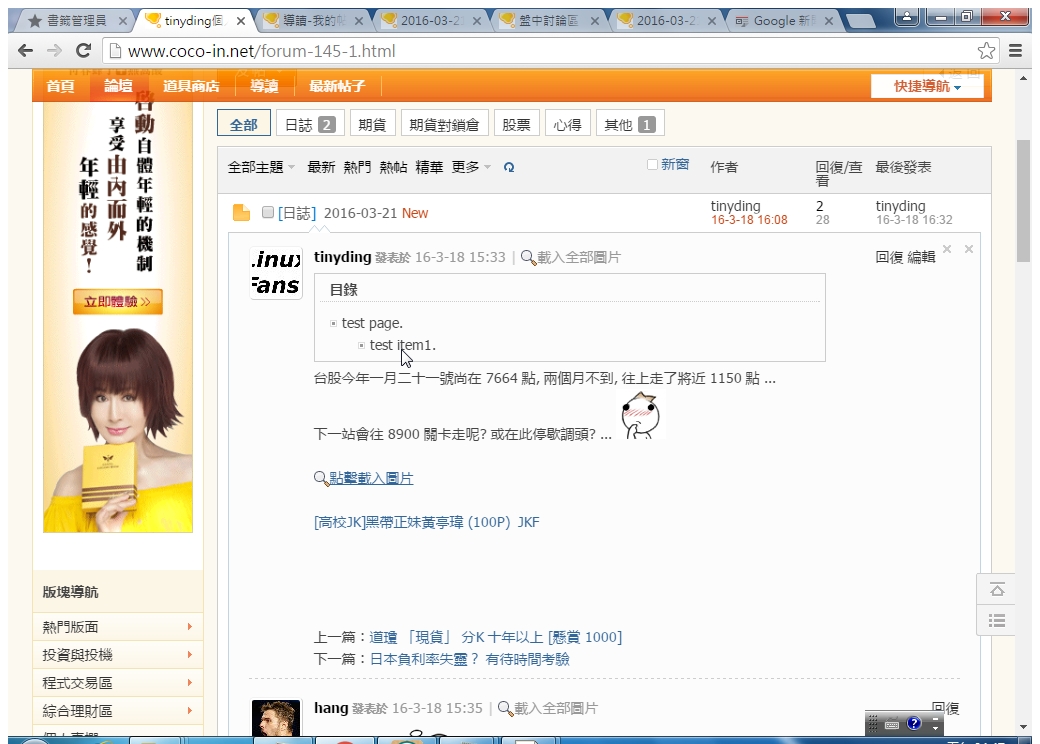The height and width of the screenshot is (744, 1040).
Task: Click 編輯 in tinyding's post preview
Action: (921, 257)
